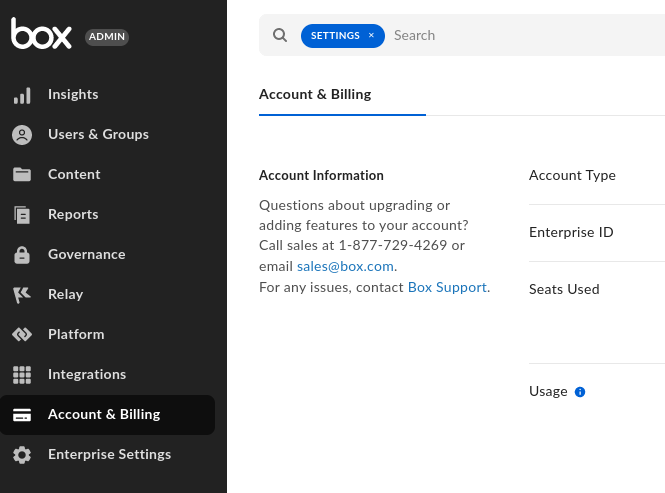Select the Account & Billing tab
This screenshot has width=665, height=493.
pos(315,94)
